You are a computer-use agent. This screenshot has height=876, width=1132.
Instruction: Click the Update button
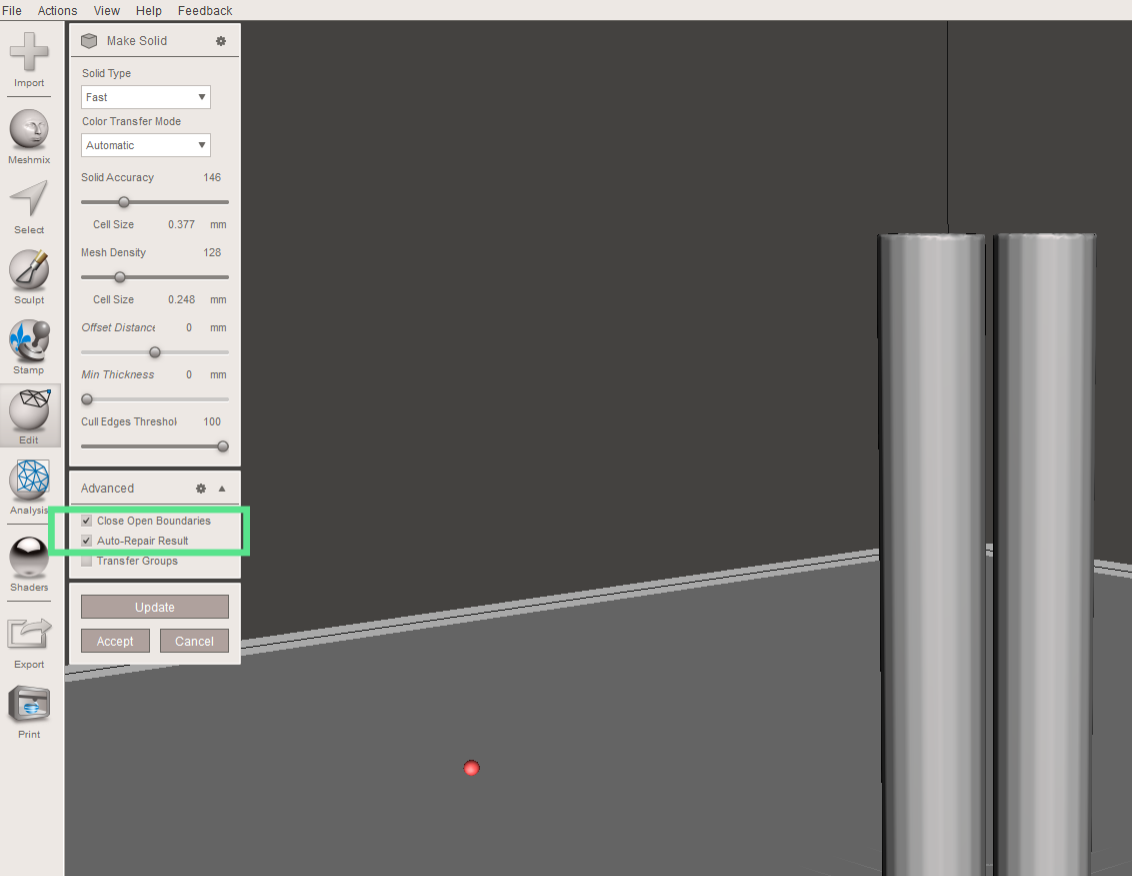click(154, 606)
